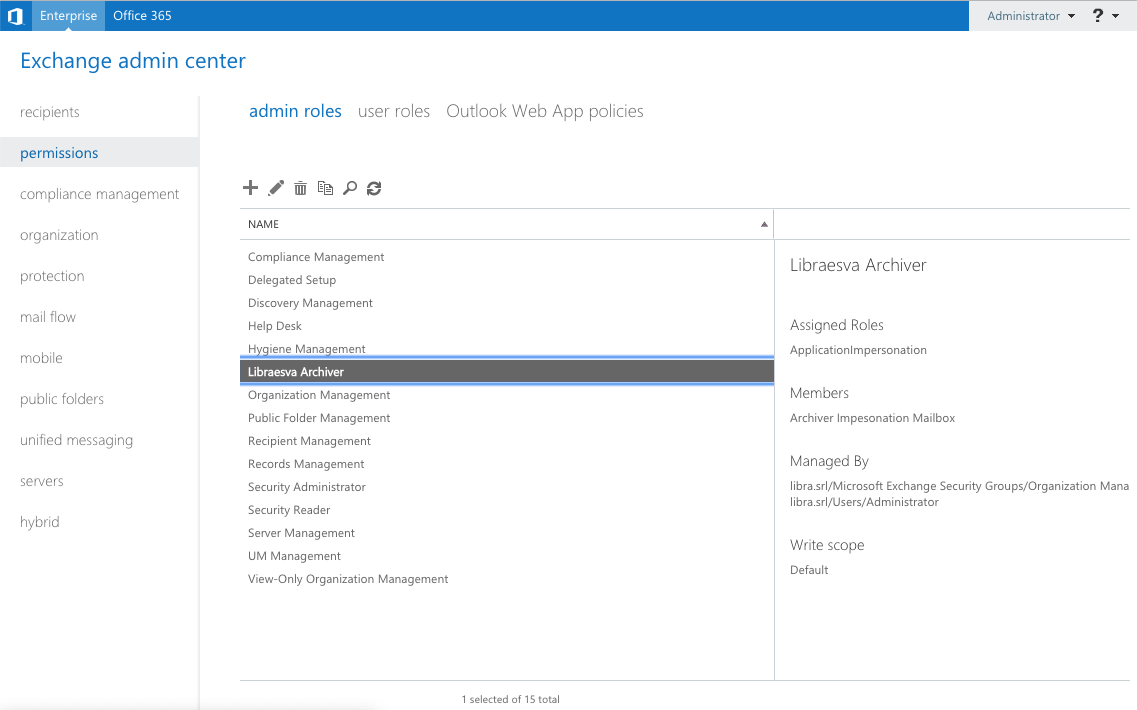The width and height of the screenshot is (1137, 710).
Task: Switch to the Enterprise tab
Action: (x=68, y=15)
